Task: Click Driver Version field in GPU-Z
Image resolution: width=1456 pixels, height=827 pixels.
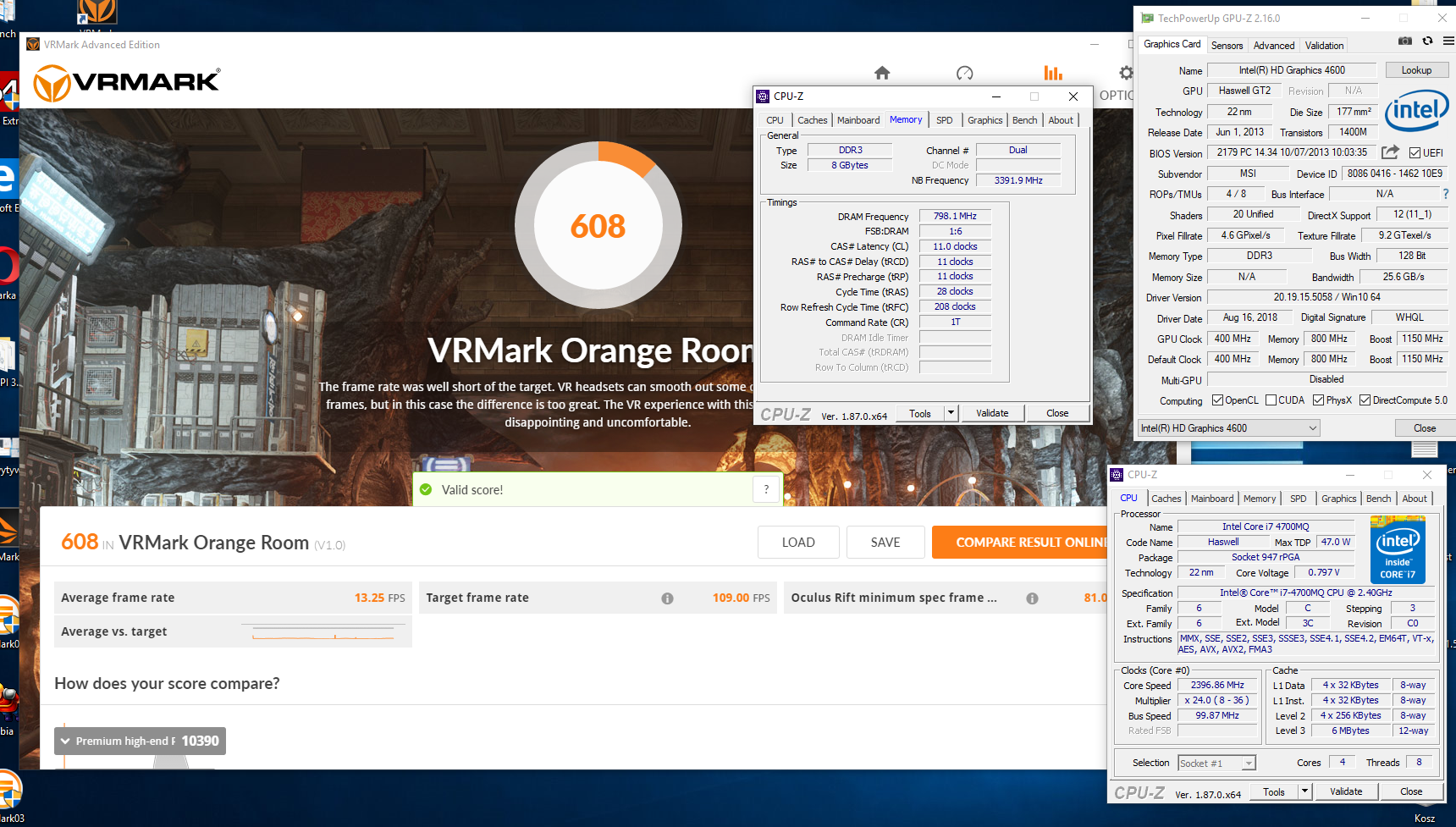Action: [1326, 297]
